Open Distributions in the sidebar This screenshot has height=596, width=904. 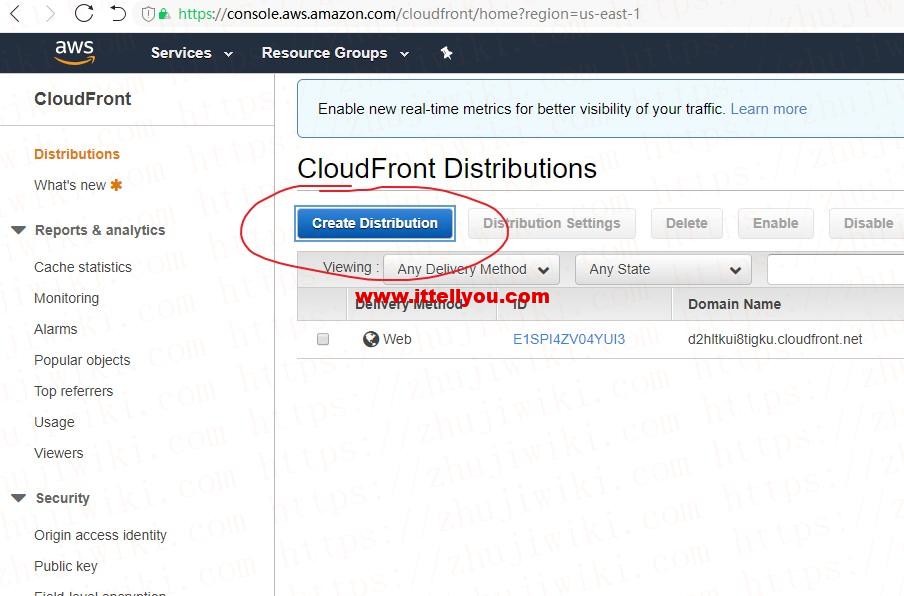[77, 154]
